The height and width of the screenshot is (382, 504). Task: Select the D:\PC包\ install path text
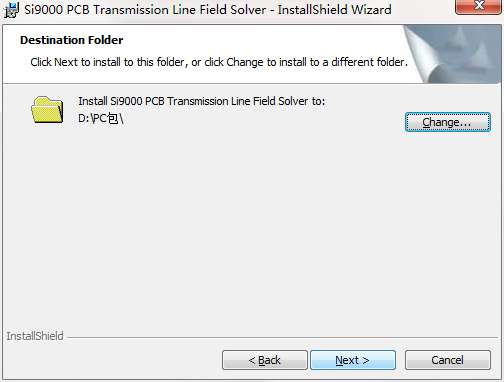[x=101, y=118]
